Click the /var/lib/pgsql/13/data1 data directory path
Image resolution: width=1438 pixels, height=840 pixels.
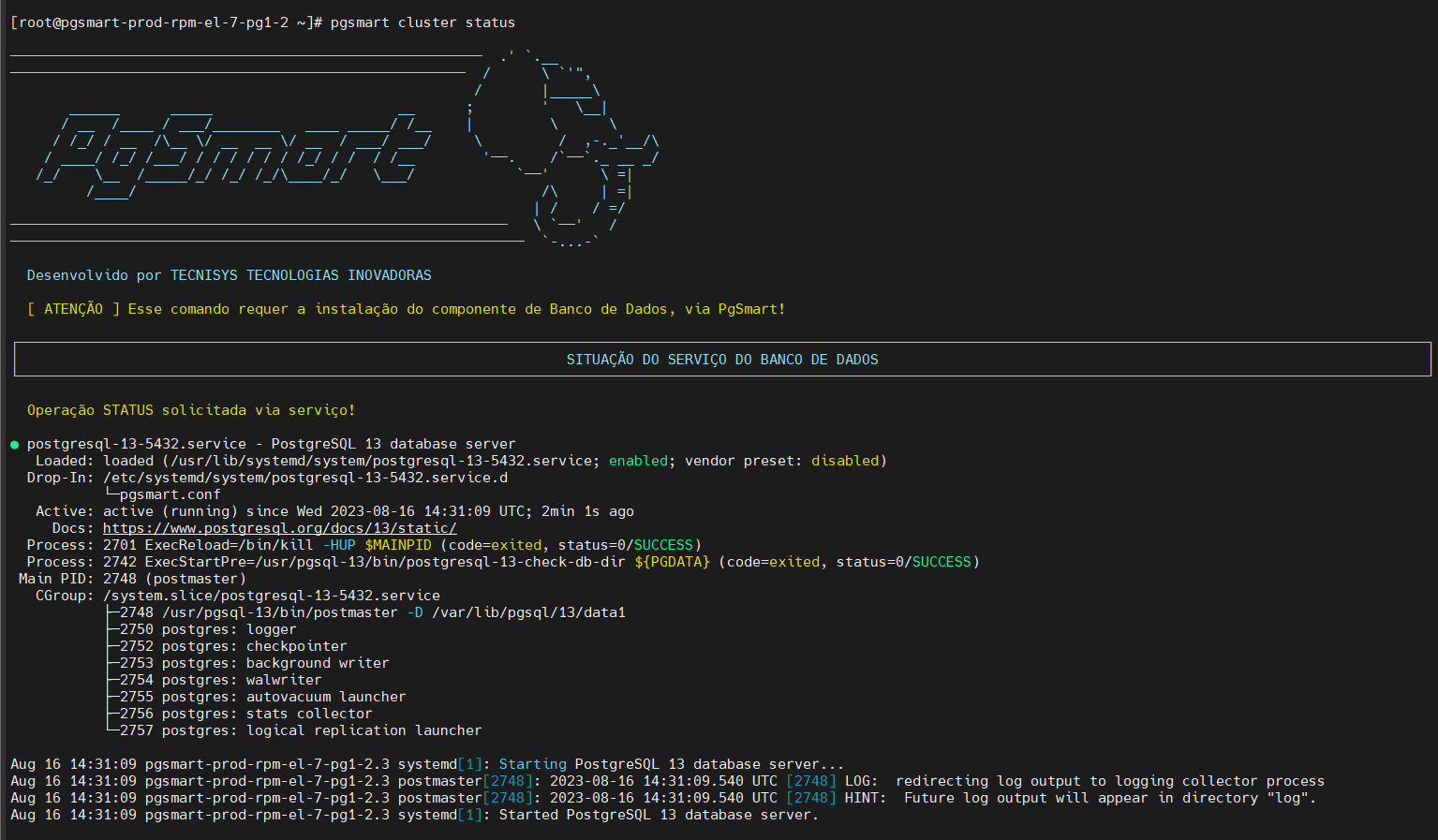tap(529, 612)
